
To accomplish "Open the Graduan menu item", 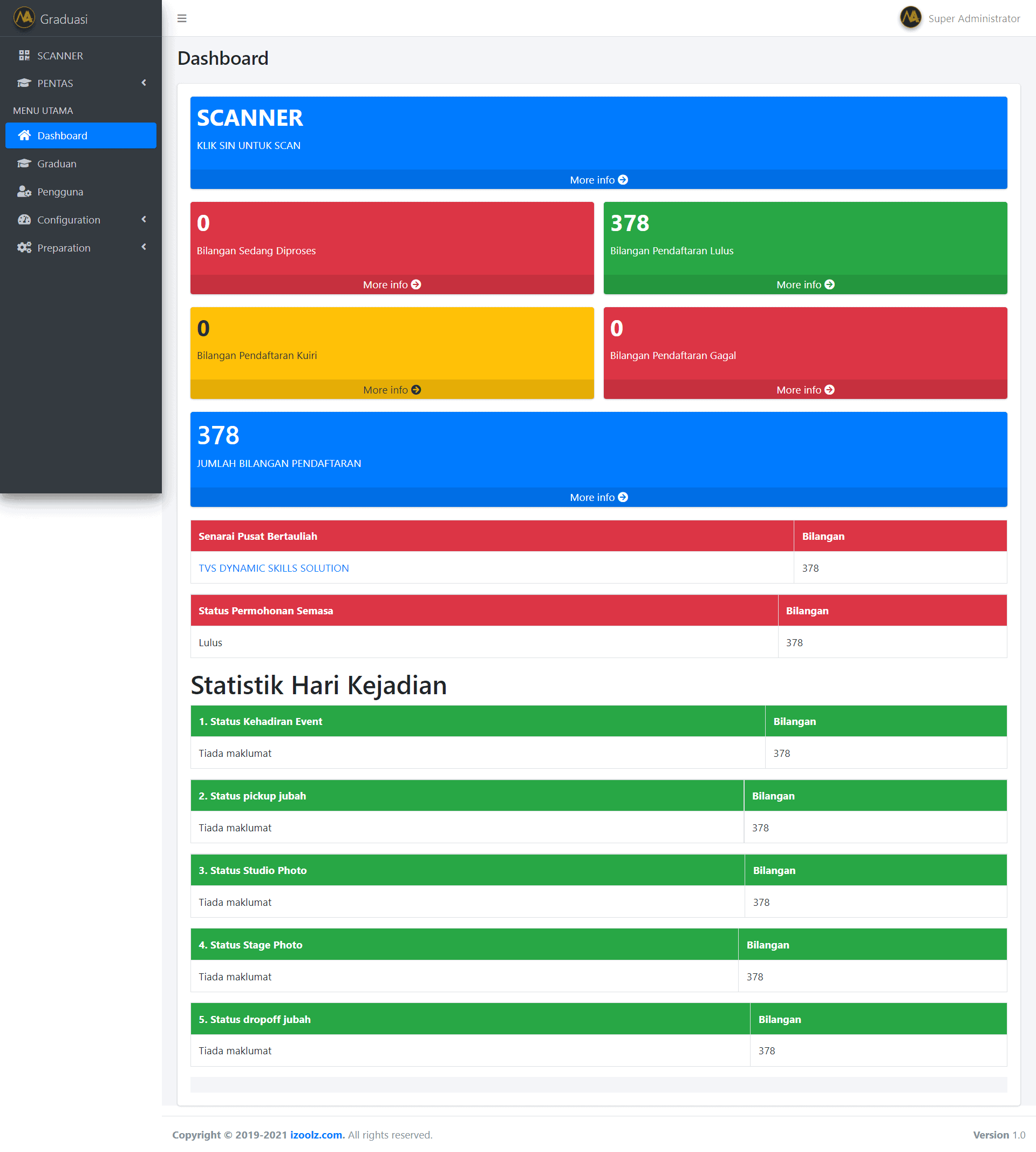I will point(81,164).
